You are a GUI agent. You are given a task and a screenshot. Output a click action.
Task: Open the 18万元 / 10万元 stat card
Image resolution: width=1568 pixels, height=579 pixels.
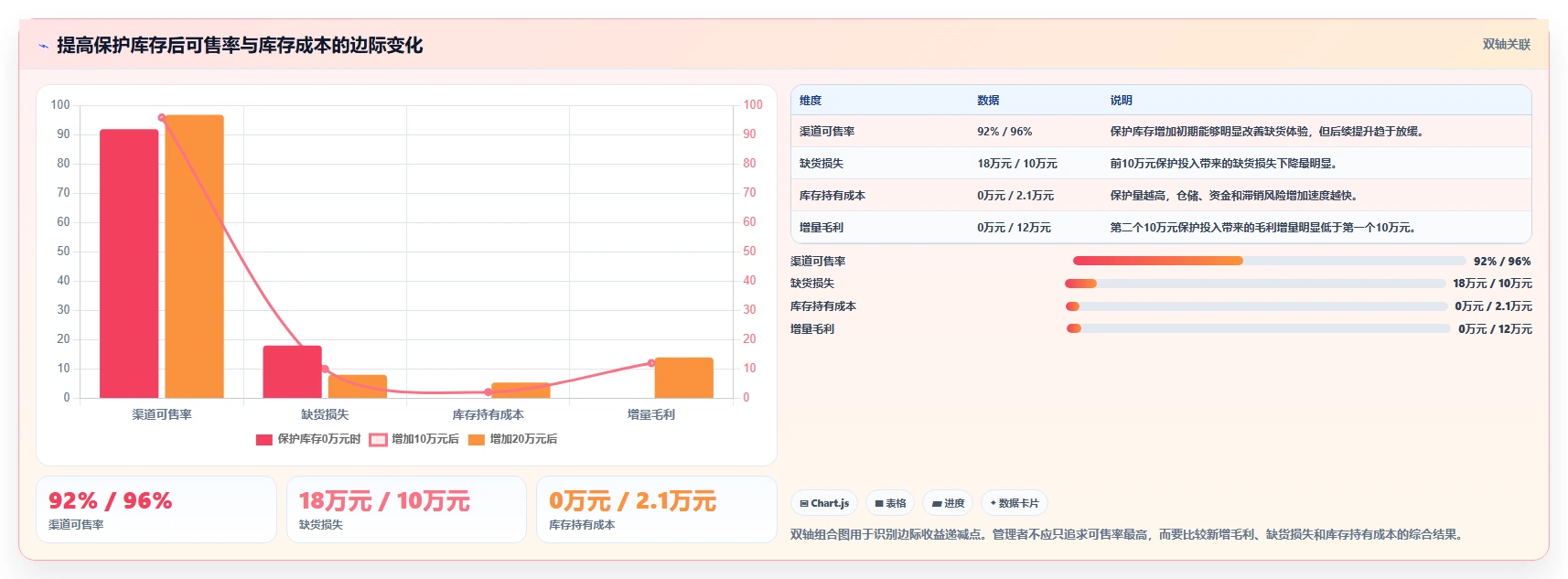click(x=406, y=509)
